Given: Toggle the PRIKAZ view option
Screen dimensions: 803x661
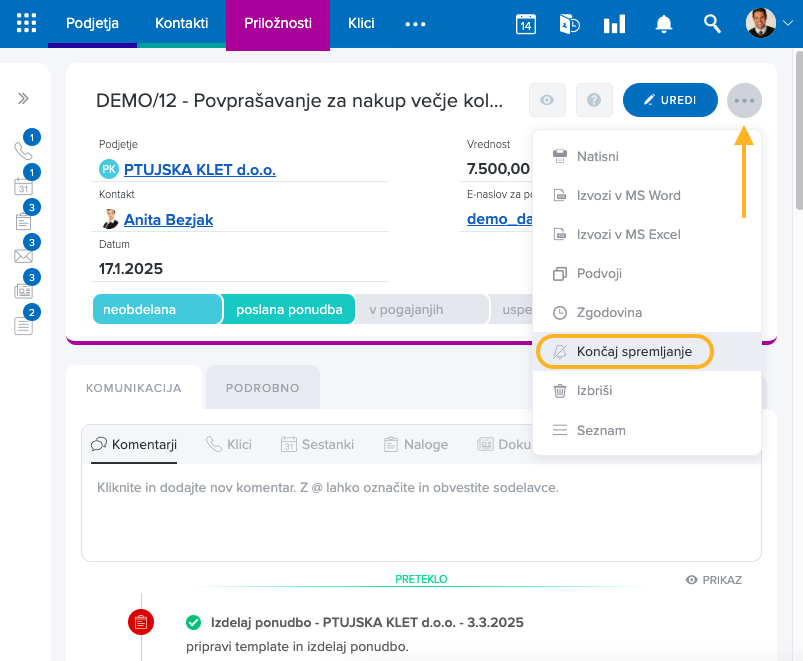Looking at the screenshot, I should coord(714,580).
